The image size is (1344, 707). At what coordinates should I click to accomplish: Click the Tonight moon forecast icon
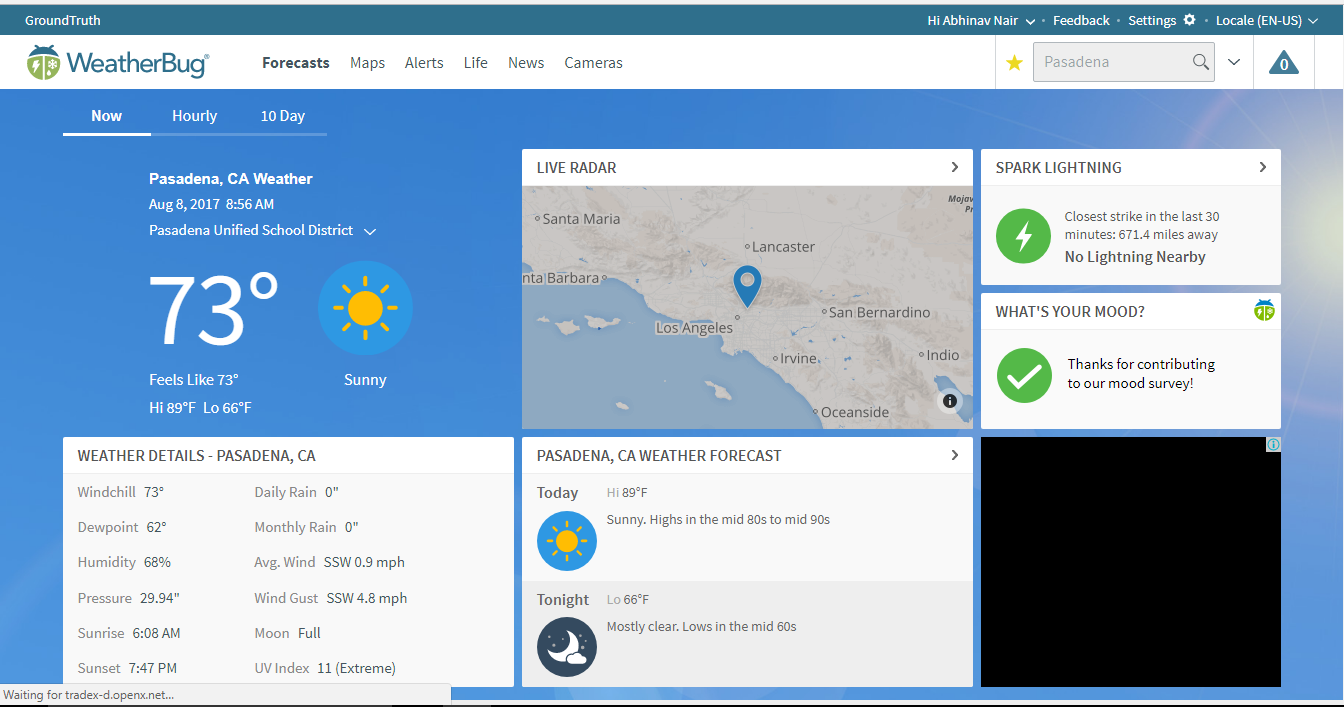(567, 647)
